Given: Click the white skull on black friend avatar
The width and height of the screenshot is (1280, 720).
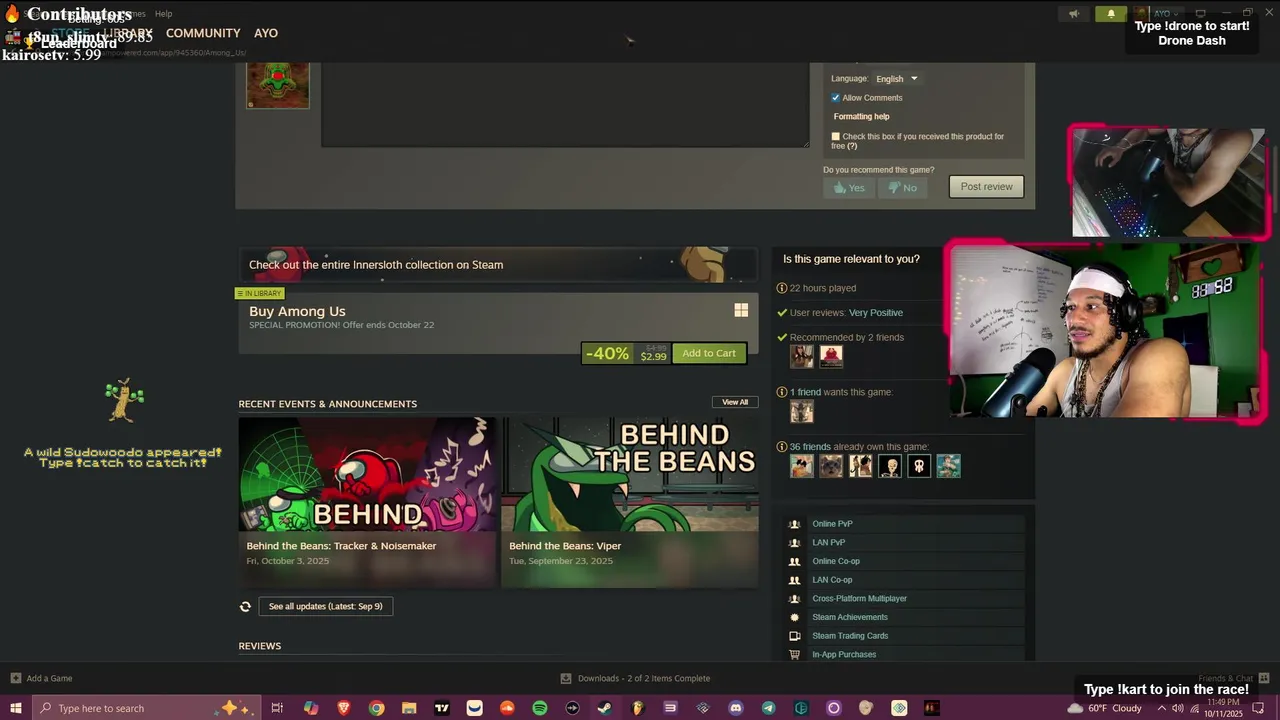Looking at the screenshot, I should (919, 466).
